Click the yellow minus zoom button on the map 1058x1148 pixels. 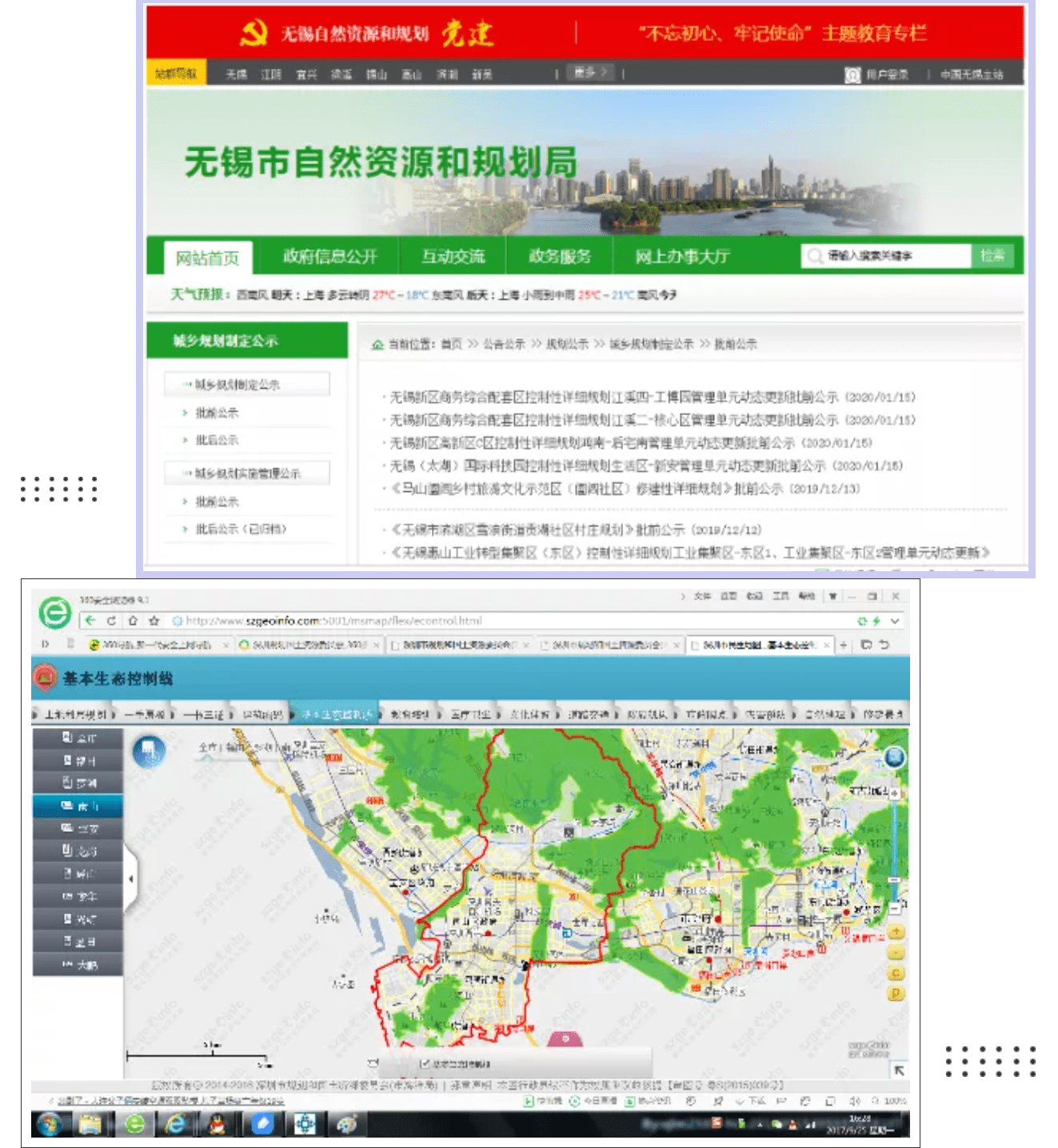point(896,953)
